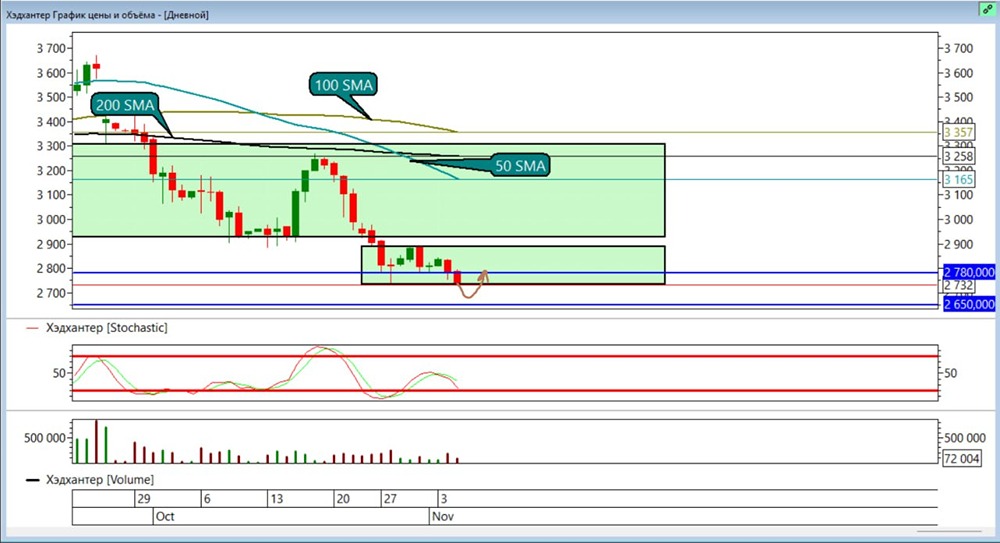
Task: Select the 100 SMA callout label
Action: [343, 85]
